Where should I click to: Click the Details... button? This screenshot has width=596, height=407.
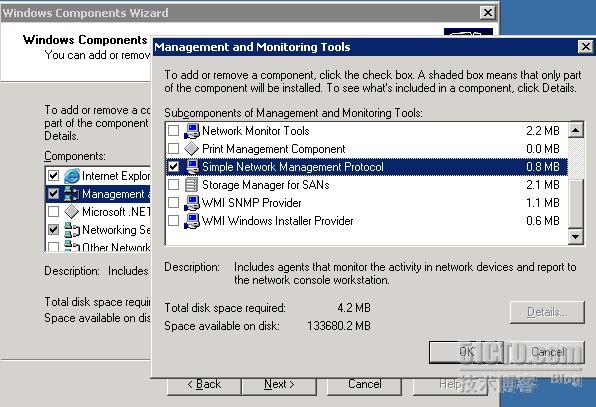tap(547, 312)
